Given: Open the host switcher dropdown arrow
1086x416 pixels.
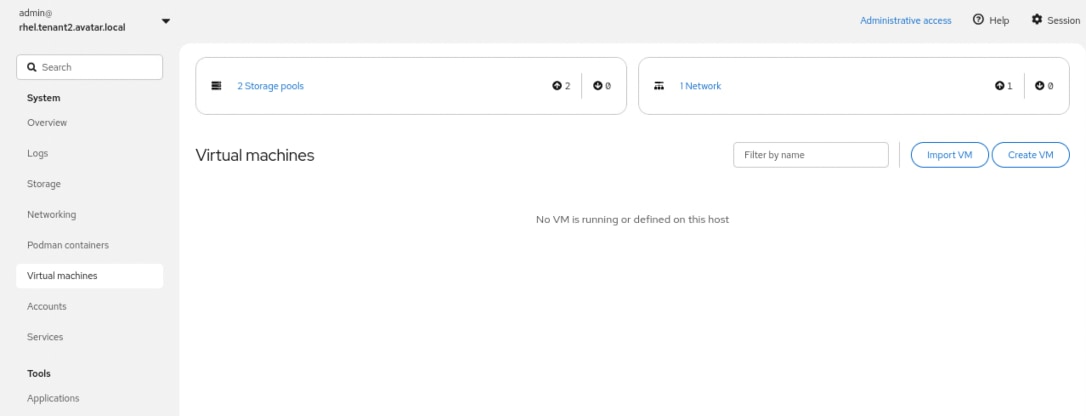Looking at the screenshot, I should (166, 21).
